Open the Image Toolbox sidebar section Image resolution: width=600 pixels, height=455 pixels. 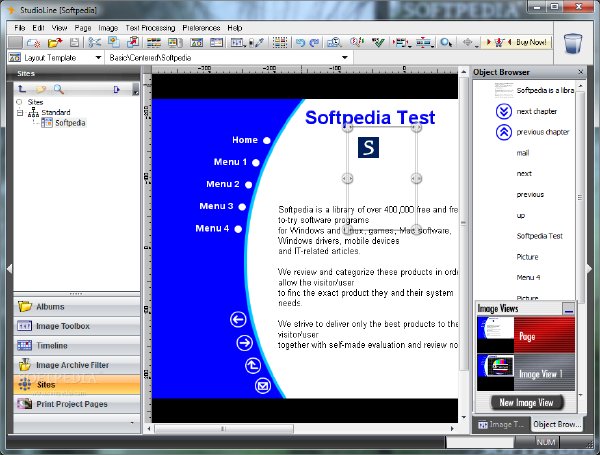click(77, 326)
